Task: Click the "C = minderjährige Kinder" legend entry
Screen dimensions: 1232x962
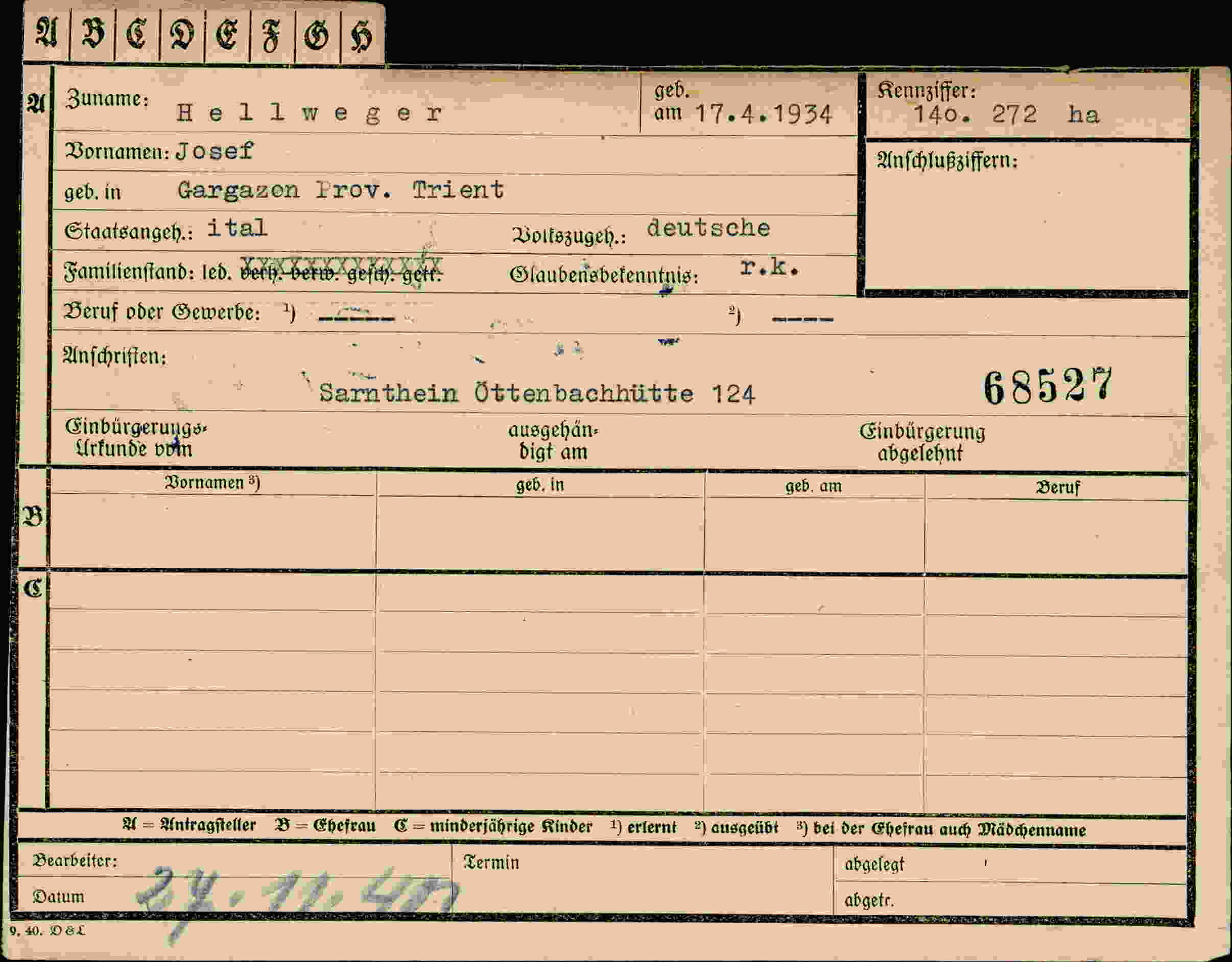Action: (493, 826)
